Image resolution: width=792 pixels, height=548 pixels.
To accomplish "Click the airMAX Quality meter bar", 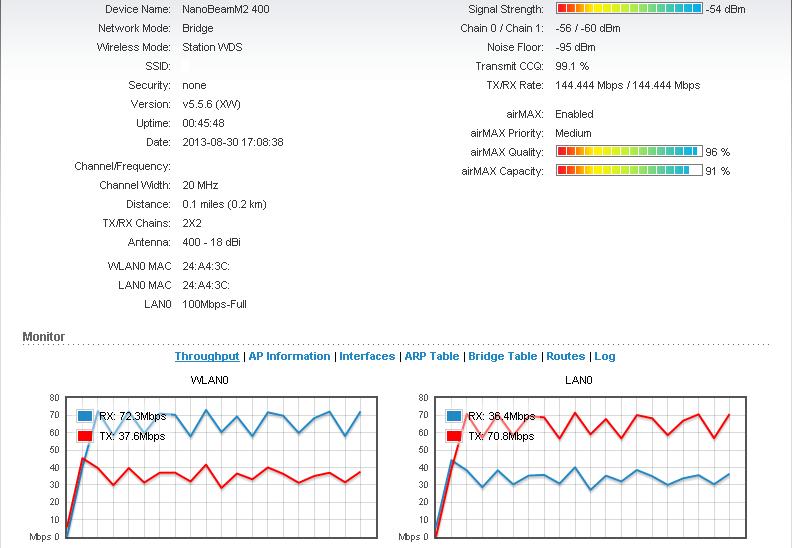I will [x=629, y=152].
